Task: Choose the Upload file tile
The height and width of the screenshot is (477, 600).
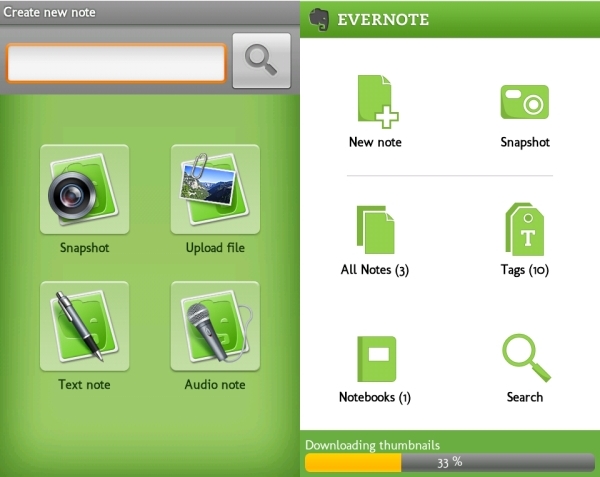Action: (215, 189)
